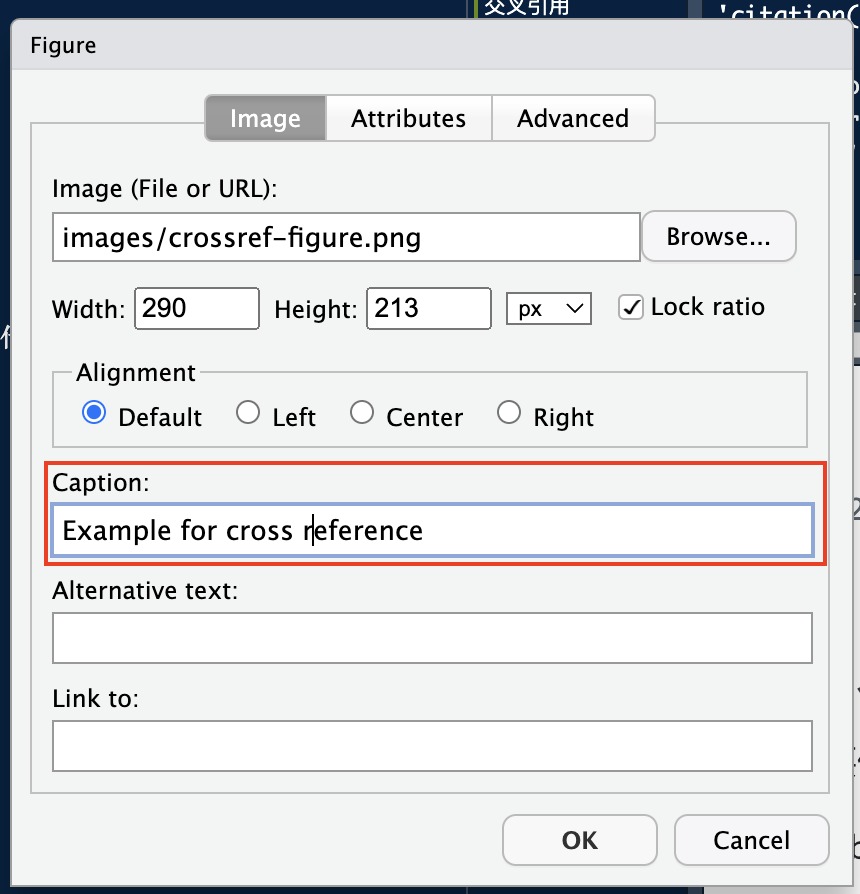The width and height of the screenshot is (860, 894).
Task: Focus the Height input box
Action: 429,308
